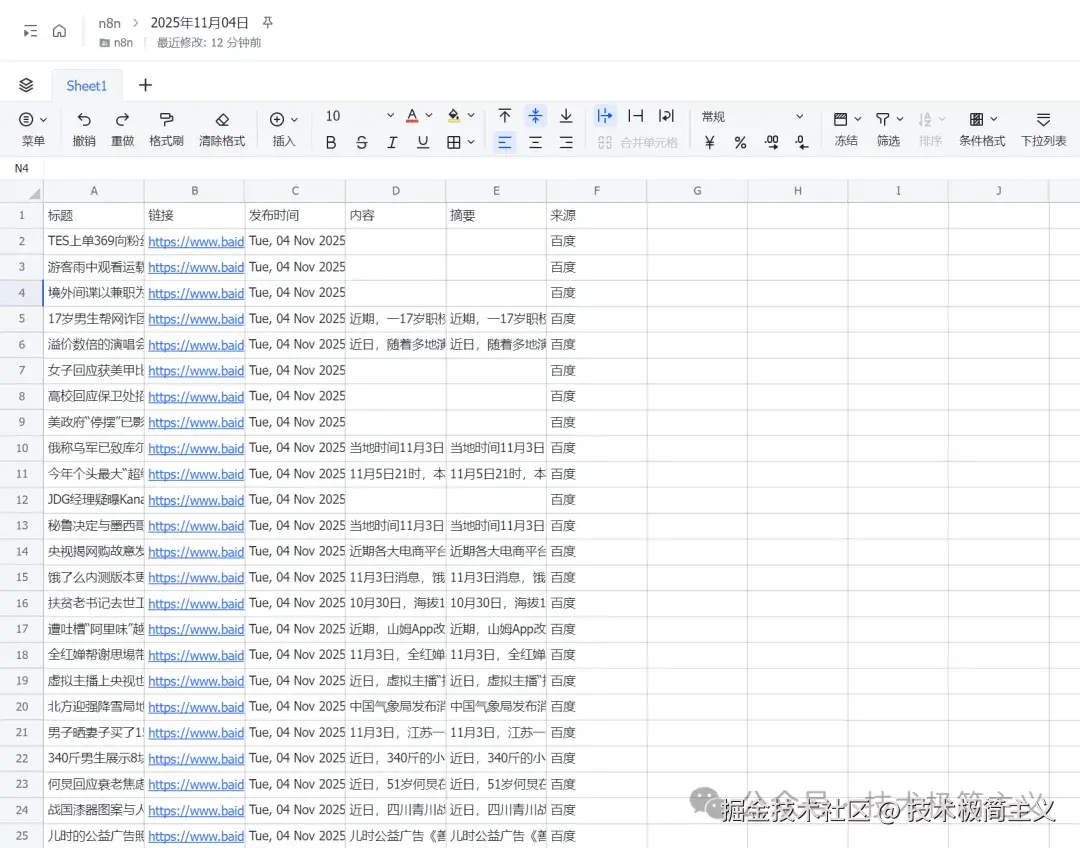Apply strikethrough formatting
The height and width of the screenshot is (848, 1080).
[x=362, y=143]
